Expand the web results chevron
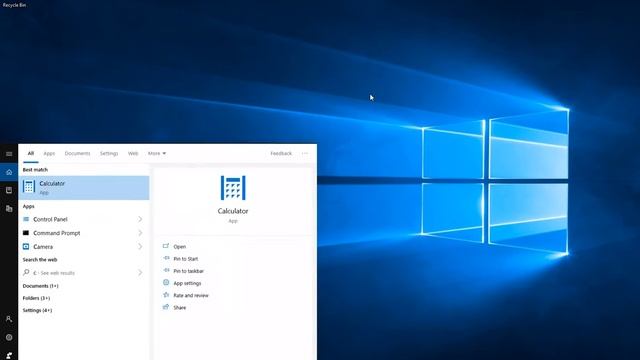640x360 pixels. pos(140,272)
